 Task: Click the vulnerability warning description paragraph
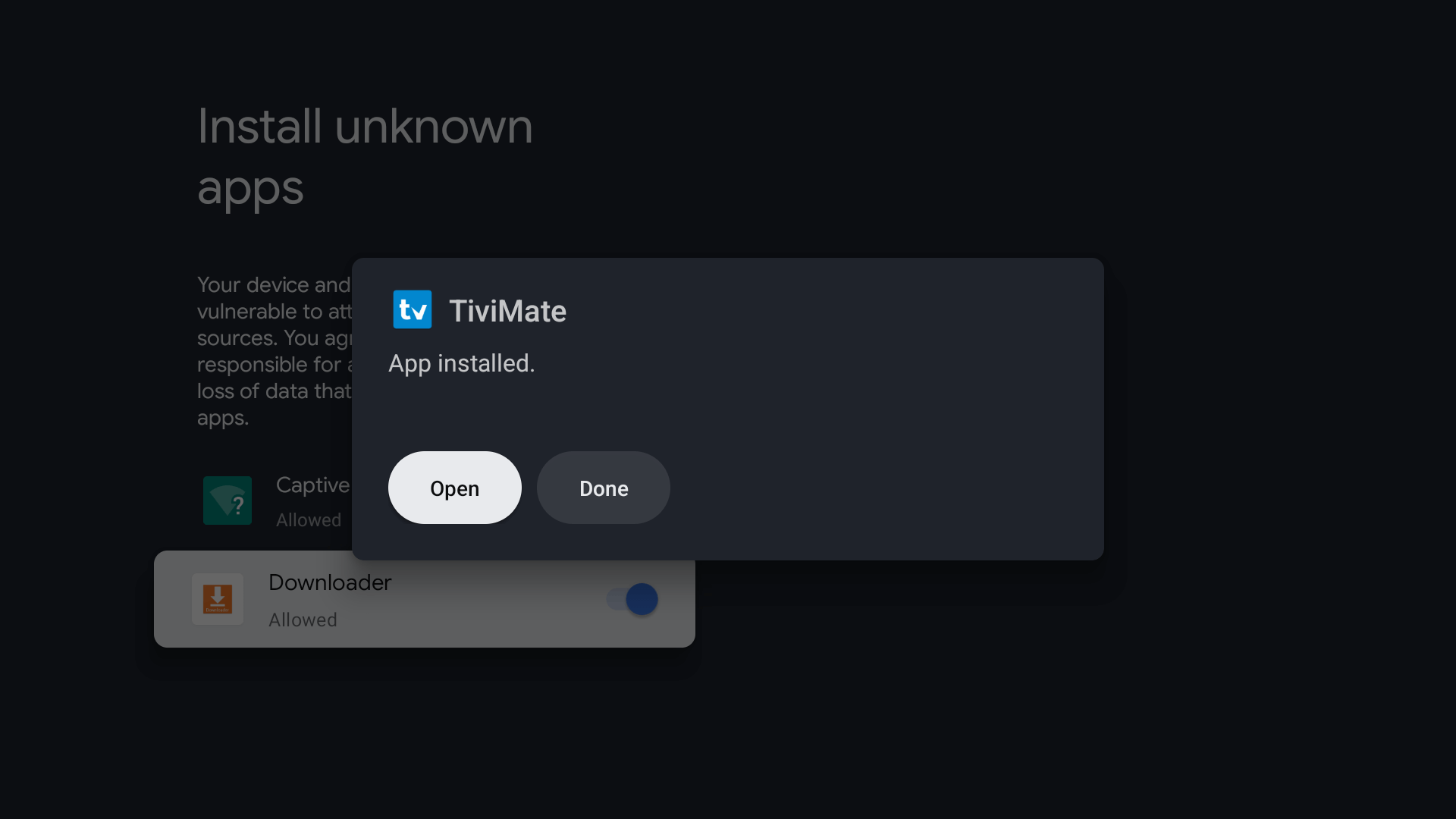pyautogui.click(x=274, y=351)
